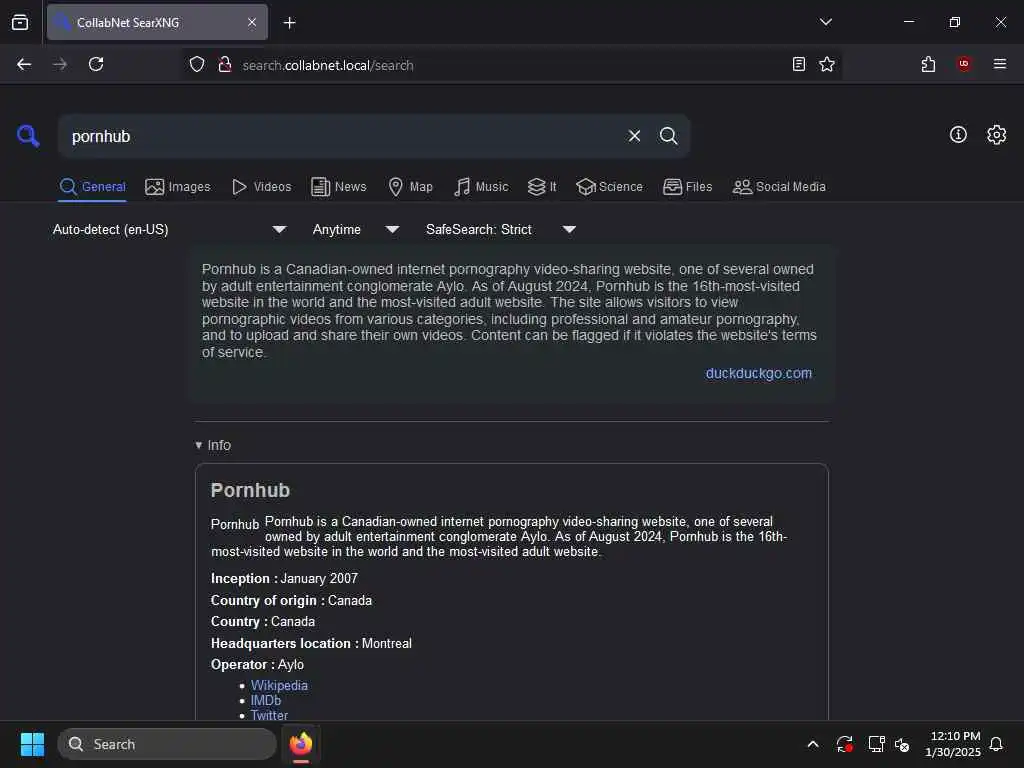
Task: Open a new tab with plus button
Action: pyautogui.click(x=289, y=23)
